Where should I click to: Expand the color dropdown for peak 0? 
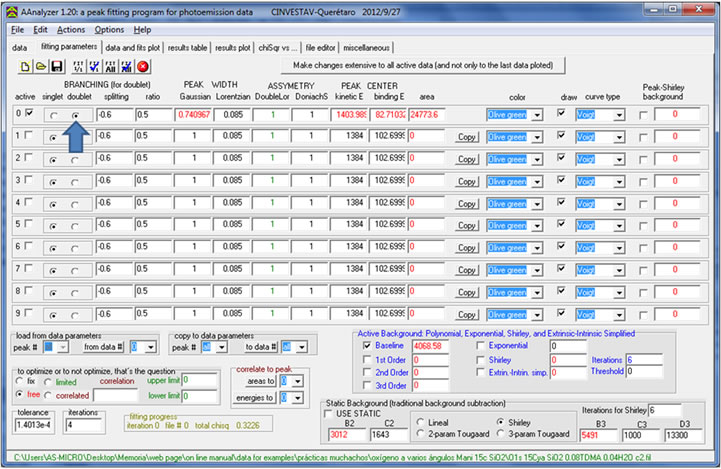click(x=537, y=115)
